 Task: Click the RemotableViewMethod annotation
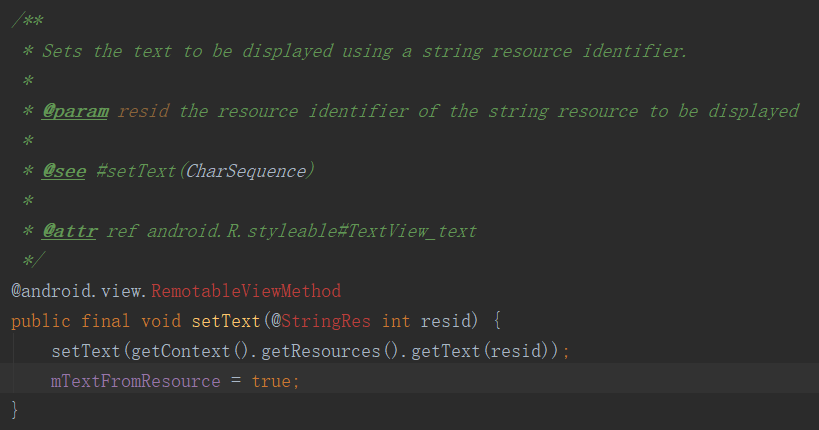[x=246, y=291]
